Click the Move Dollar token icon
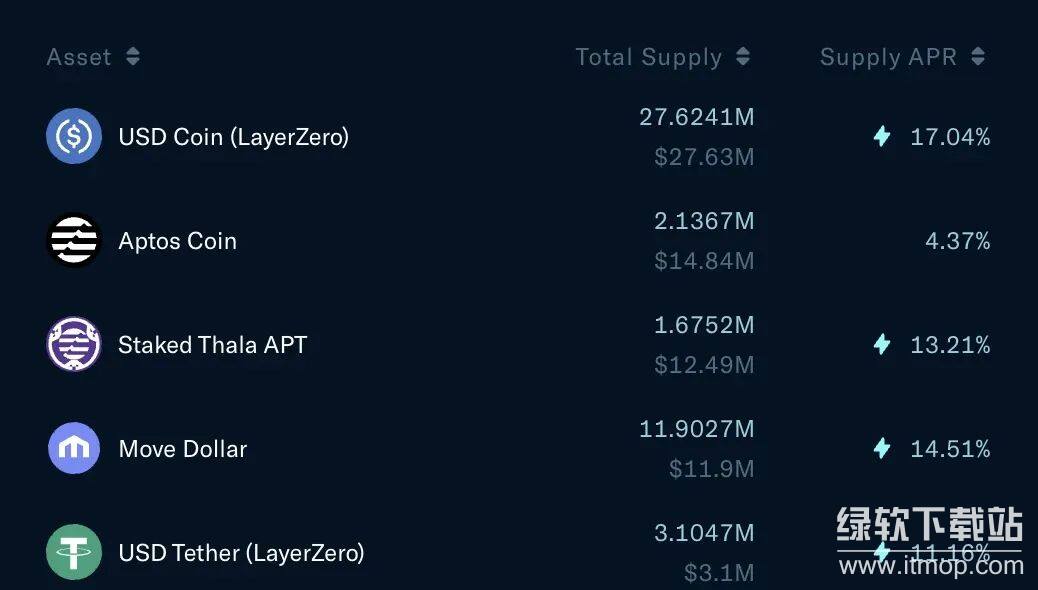 tap(74, 449)
